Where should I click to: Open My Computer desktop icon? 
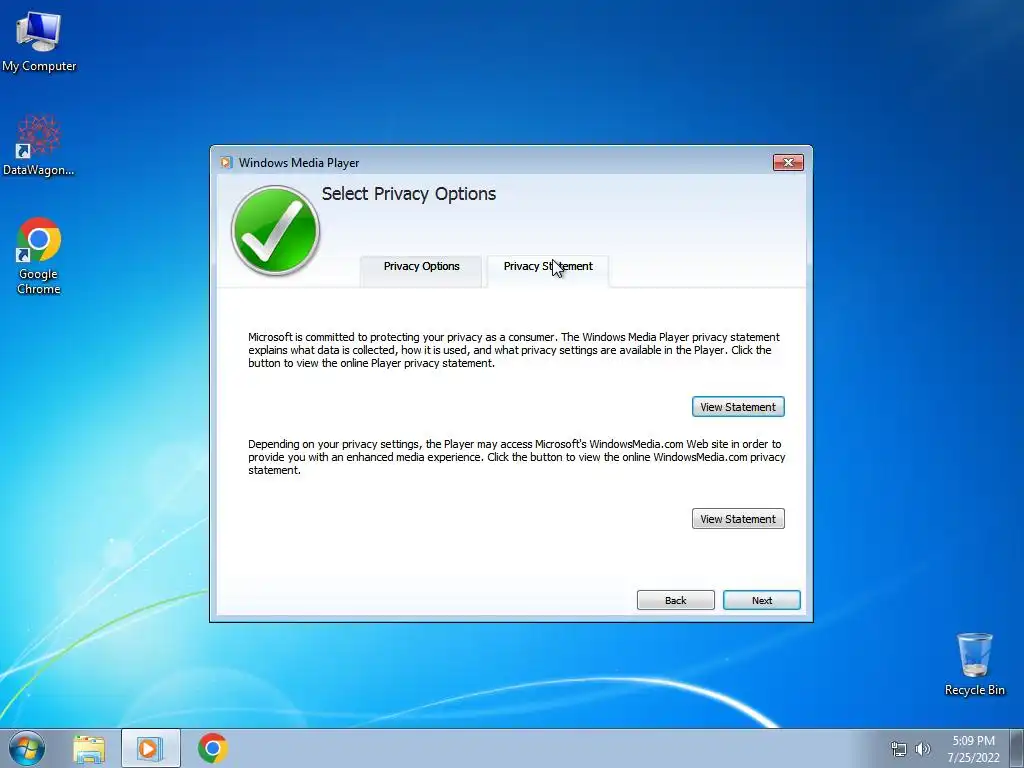point(39,42)
